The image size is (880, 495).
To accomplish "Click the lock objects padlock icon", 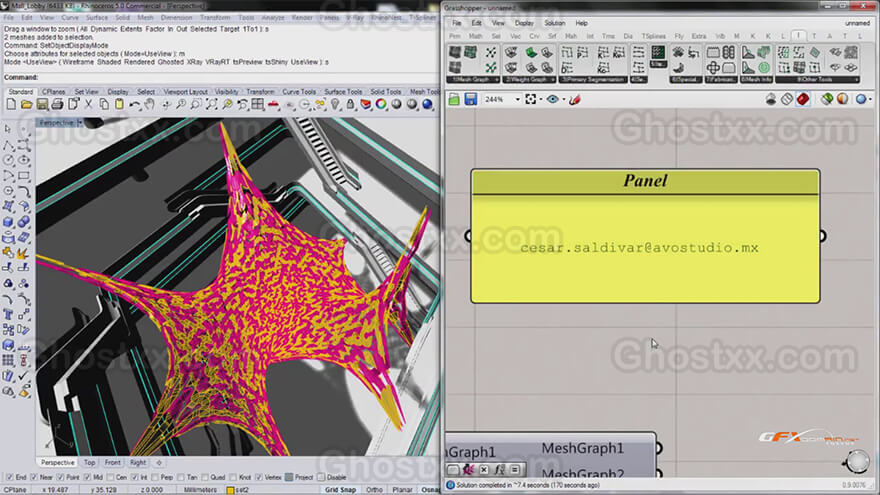I will (x=350, y=104).
